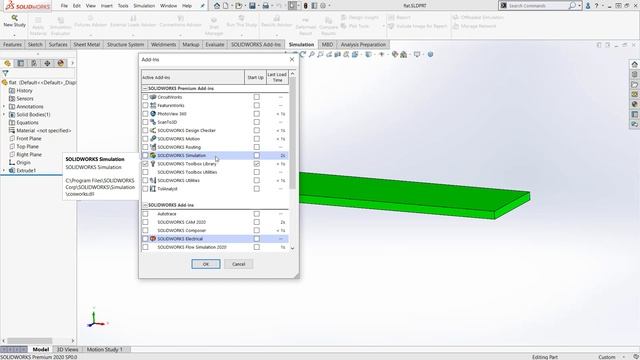The width and height of the screenshot is (640, 360).
Task: Select the Model bottom tab
Action: click(x=41, y=349)
